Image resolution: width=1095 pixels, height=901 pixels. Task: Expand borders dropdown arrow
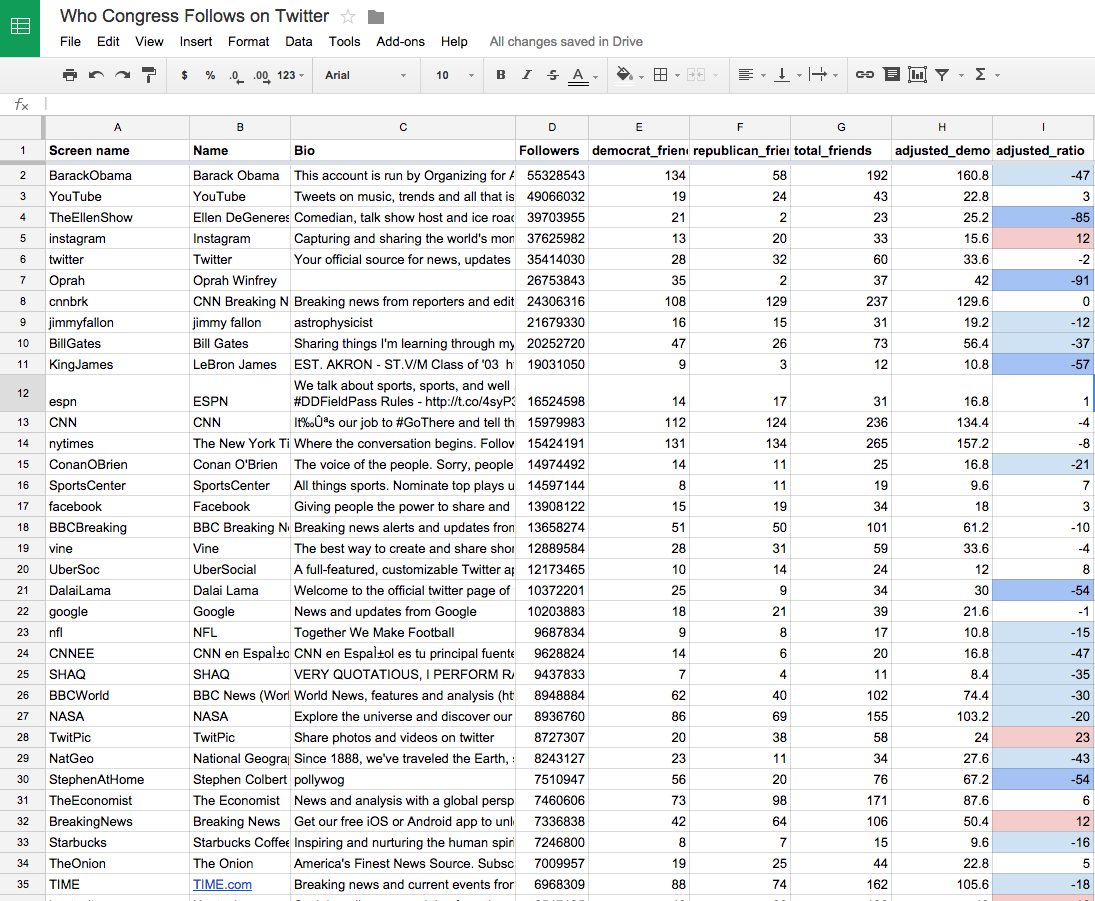click(x=677, y=75)
